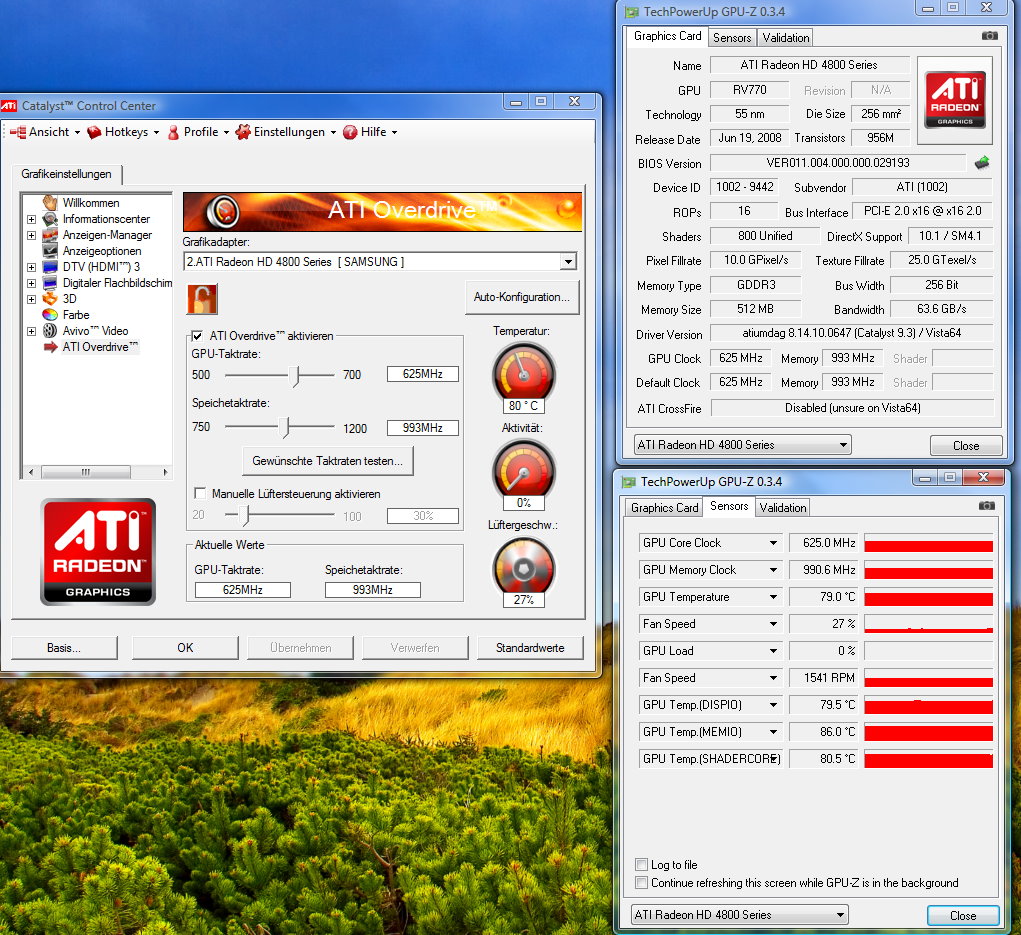1021x935 pixels.
Task: Click the BIOS save chip icon in GPU-Z
Action: point(982,163)
